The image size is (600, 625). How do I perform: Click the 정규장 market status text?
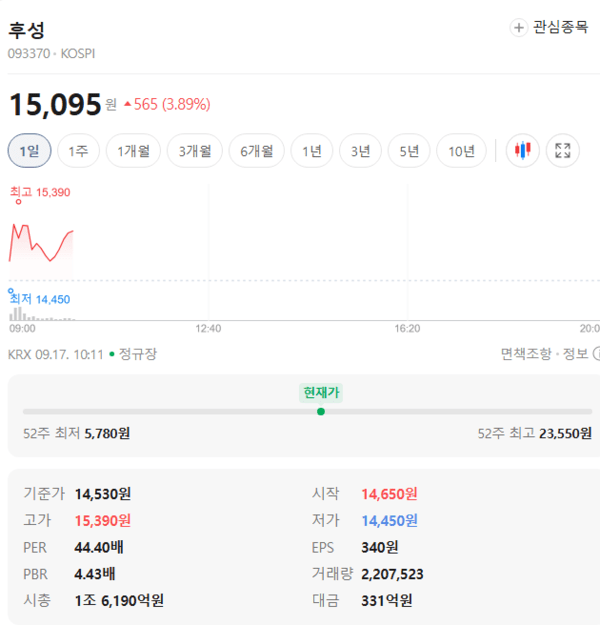point(138,354)
